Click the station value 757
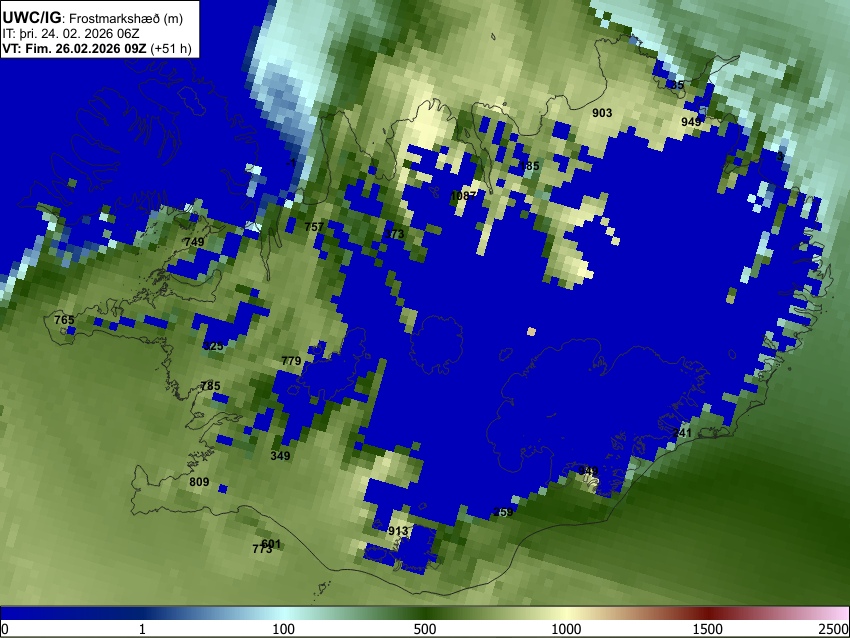The image size is (850, 638). point(314,227)
